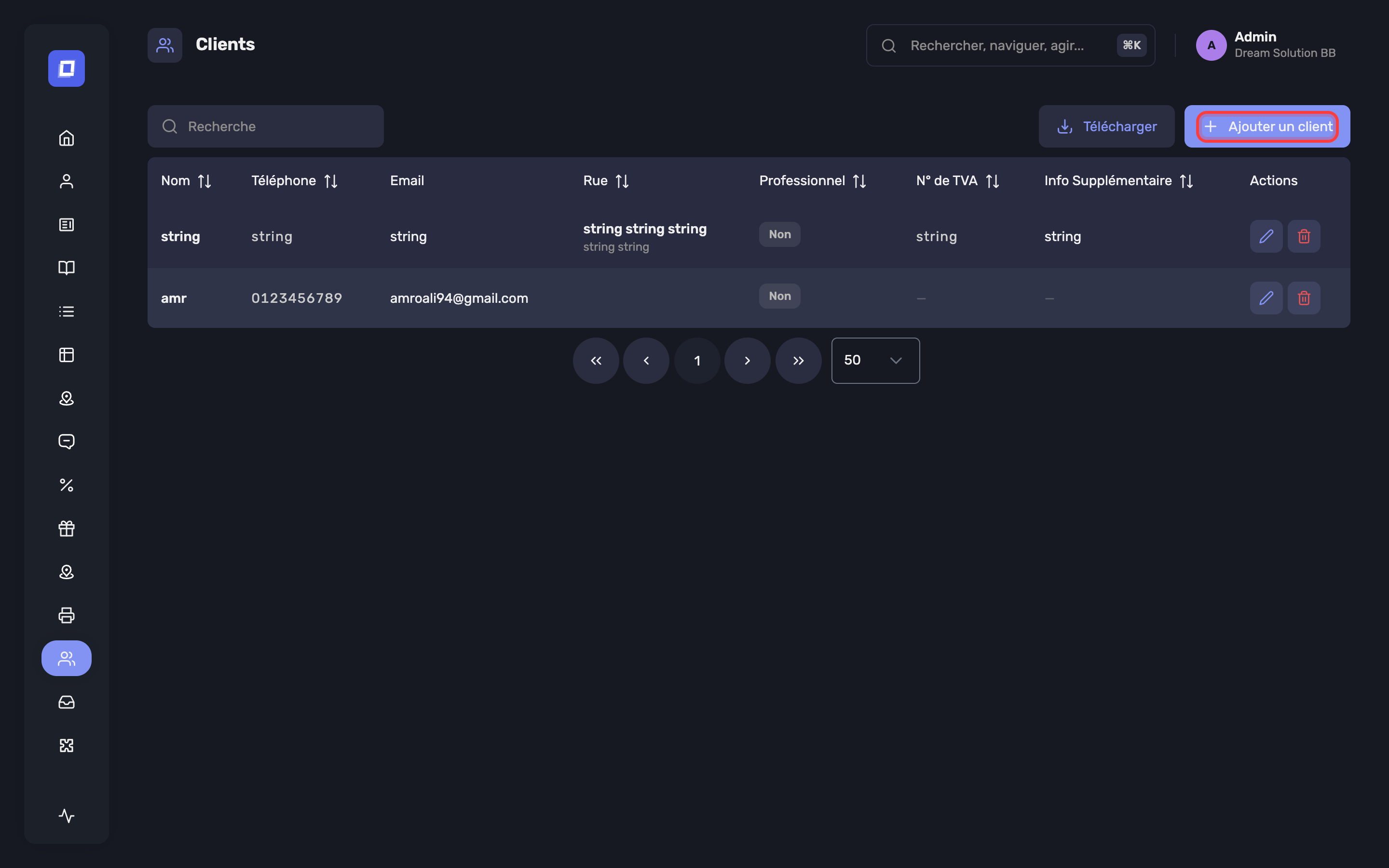Edit the client amr
Image resolution: width=1389 pixels, height=868 pixels.
(x=1266, y=298)
